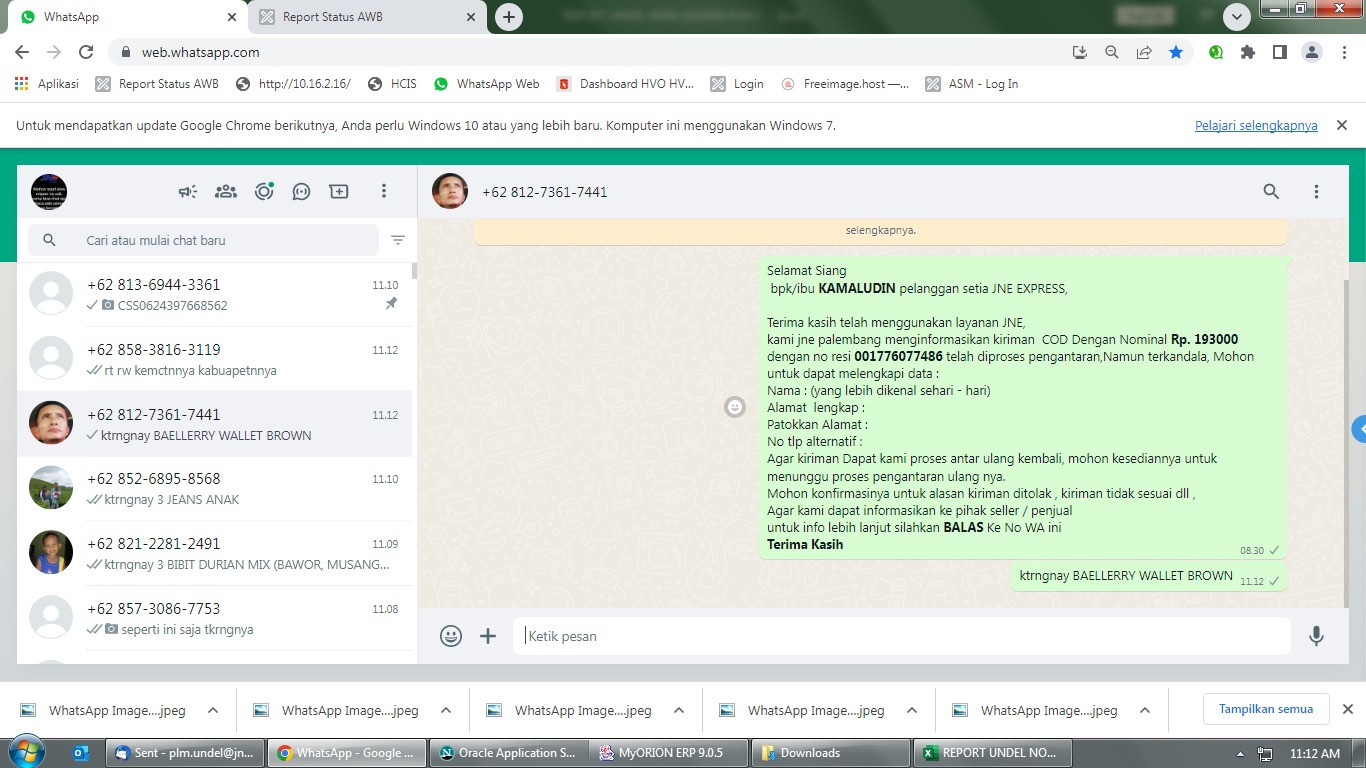Open the 'Report Status AWB' bookmark
The height and width of the screenshot is (768, 1366).
[x=157, y=84]
